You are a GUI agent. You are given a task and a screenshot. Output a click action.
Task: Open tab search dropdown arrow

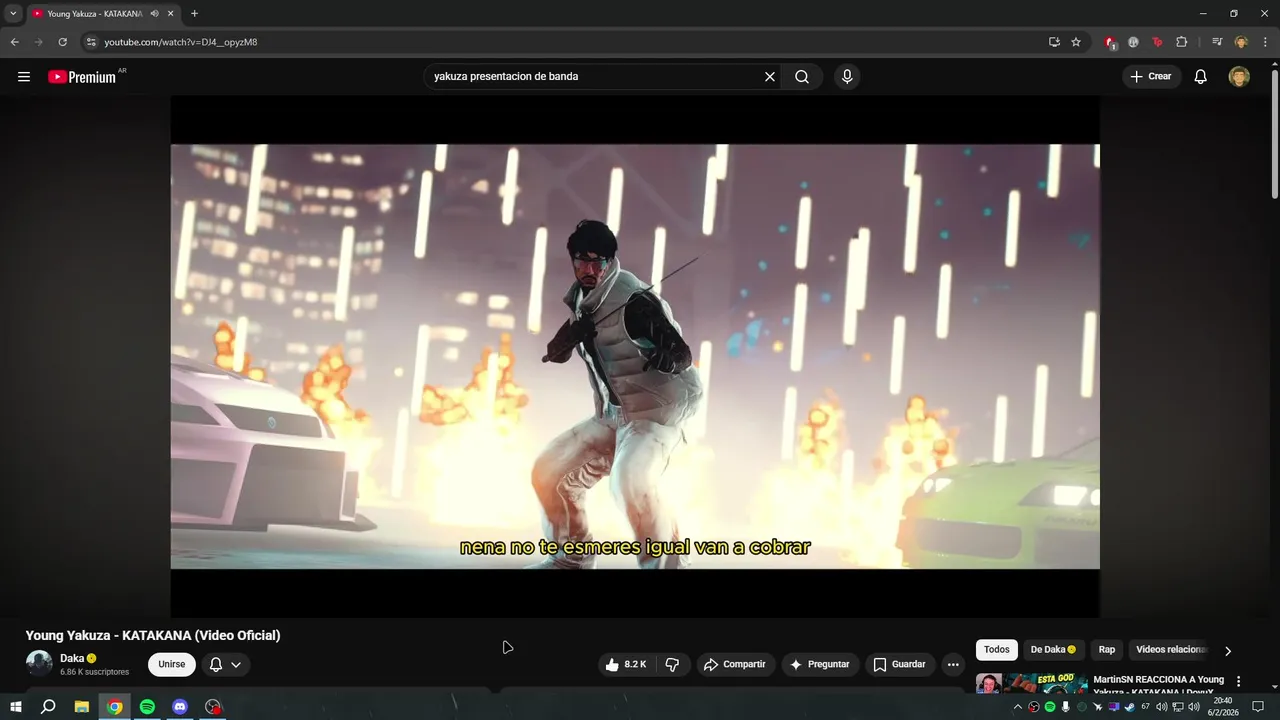13,14
